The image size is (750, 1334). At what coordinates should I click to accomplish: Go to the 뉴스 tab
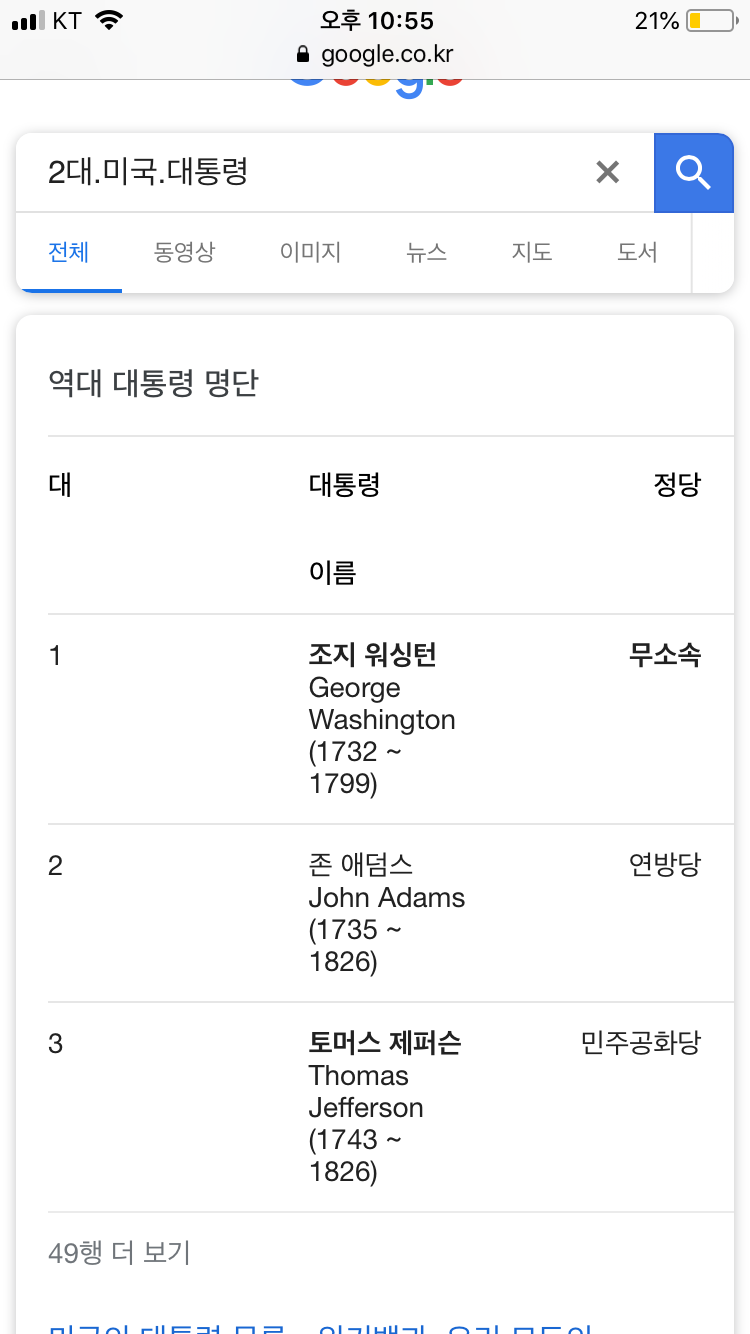pyautogui.click(x=426, y=252)
